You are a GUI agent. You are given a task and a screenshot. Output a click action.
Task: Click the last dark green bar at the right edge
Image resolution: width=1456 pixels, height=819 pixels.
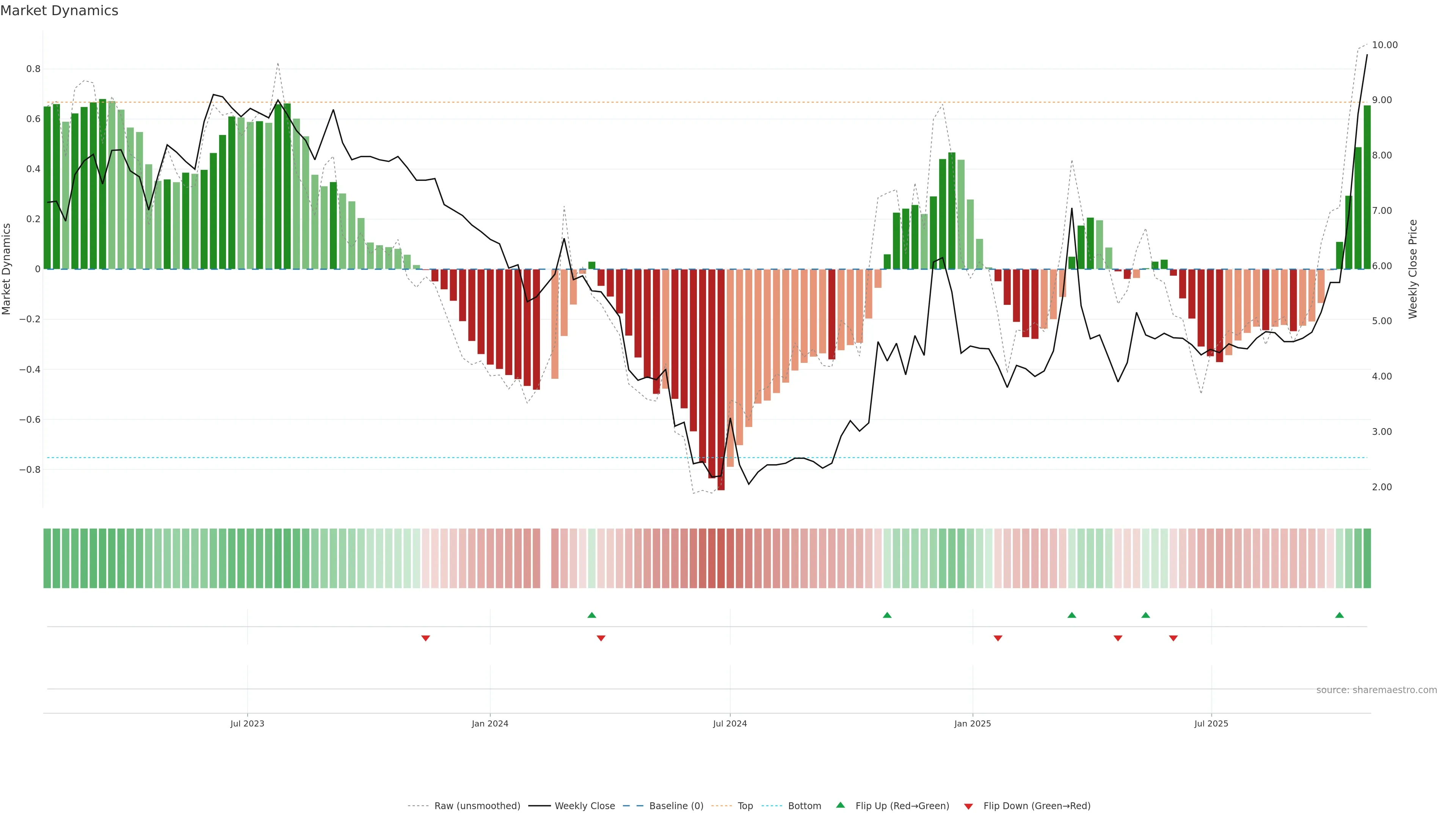pos(1367,187)
